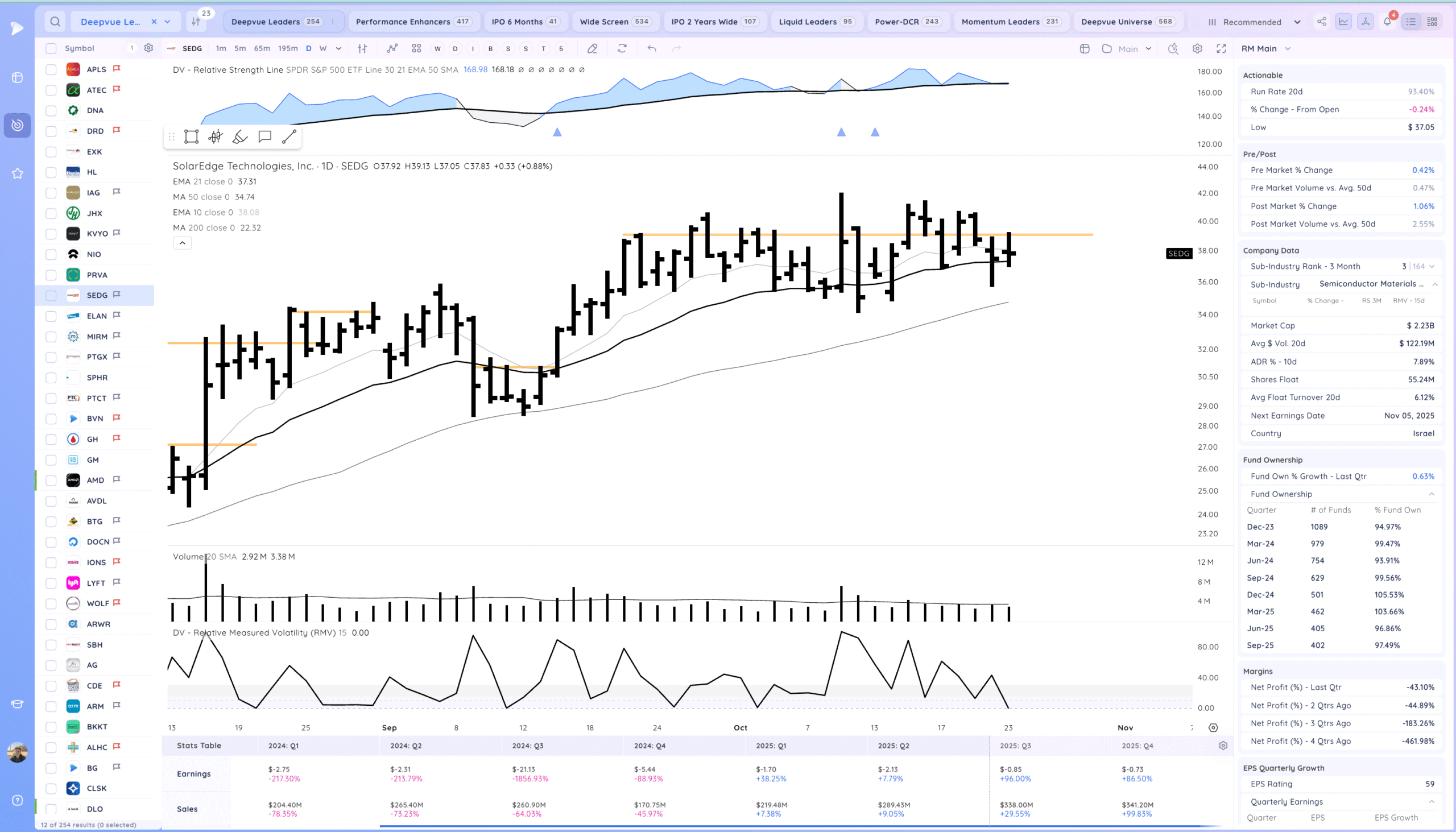Open the indicators icon in chart toolbar
The width and height of the screenshot is (1456, 832).
pyautogui.click(x=392, y=48)
